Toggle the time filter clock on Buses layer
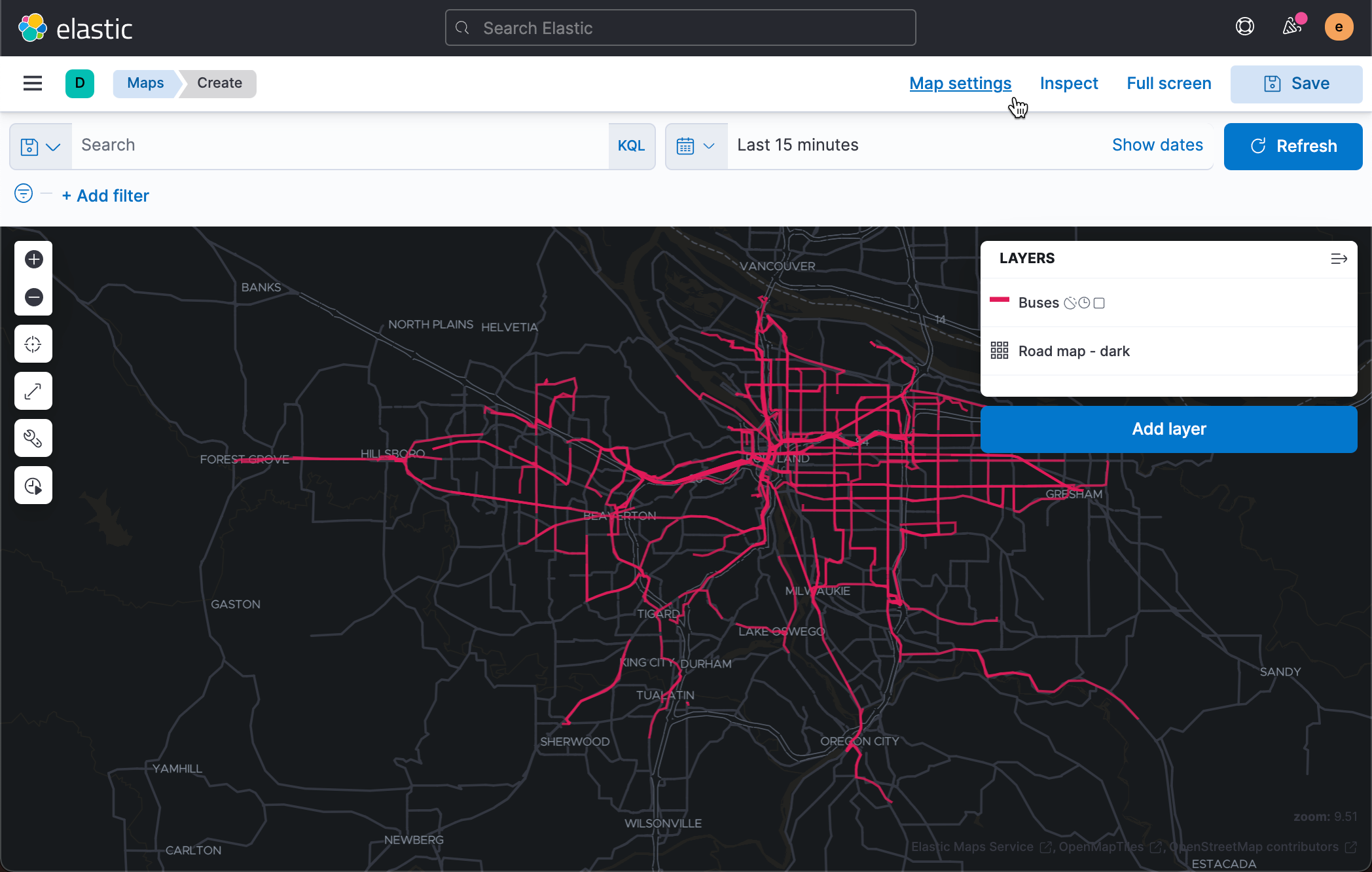Image resolution: width=1372 pixels, height=872 pixels. [1085, 303]
